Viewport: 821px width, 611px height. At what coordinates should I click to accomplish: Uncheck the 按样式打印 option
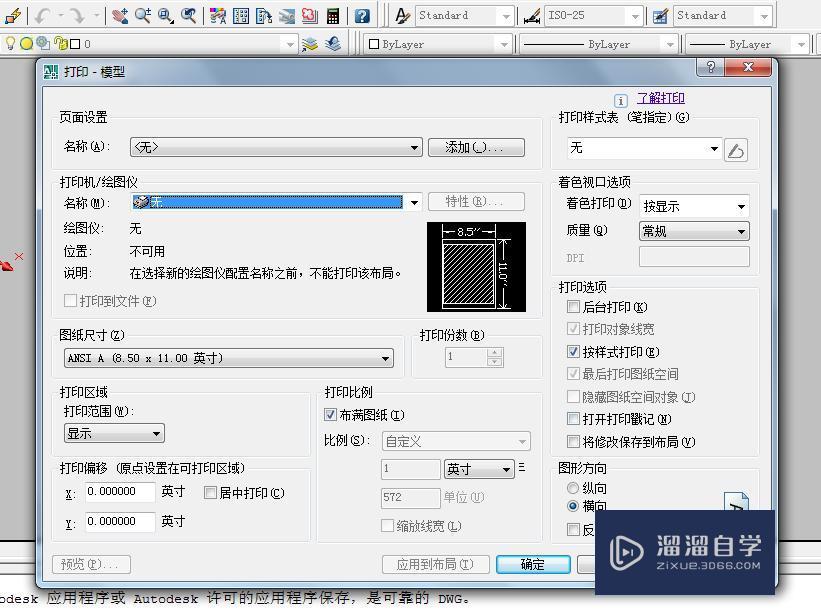(x=573, y=352)
